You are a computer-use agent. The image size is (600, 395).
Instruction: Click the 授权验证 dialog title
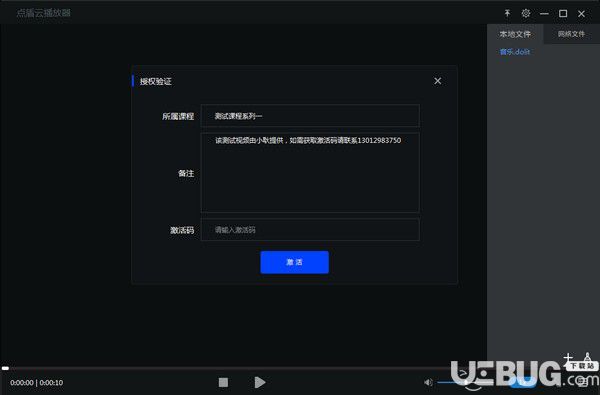click(155, 81)
